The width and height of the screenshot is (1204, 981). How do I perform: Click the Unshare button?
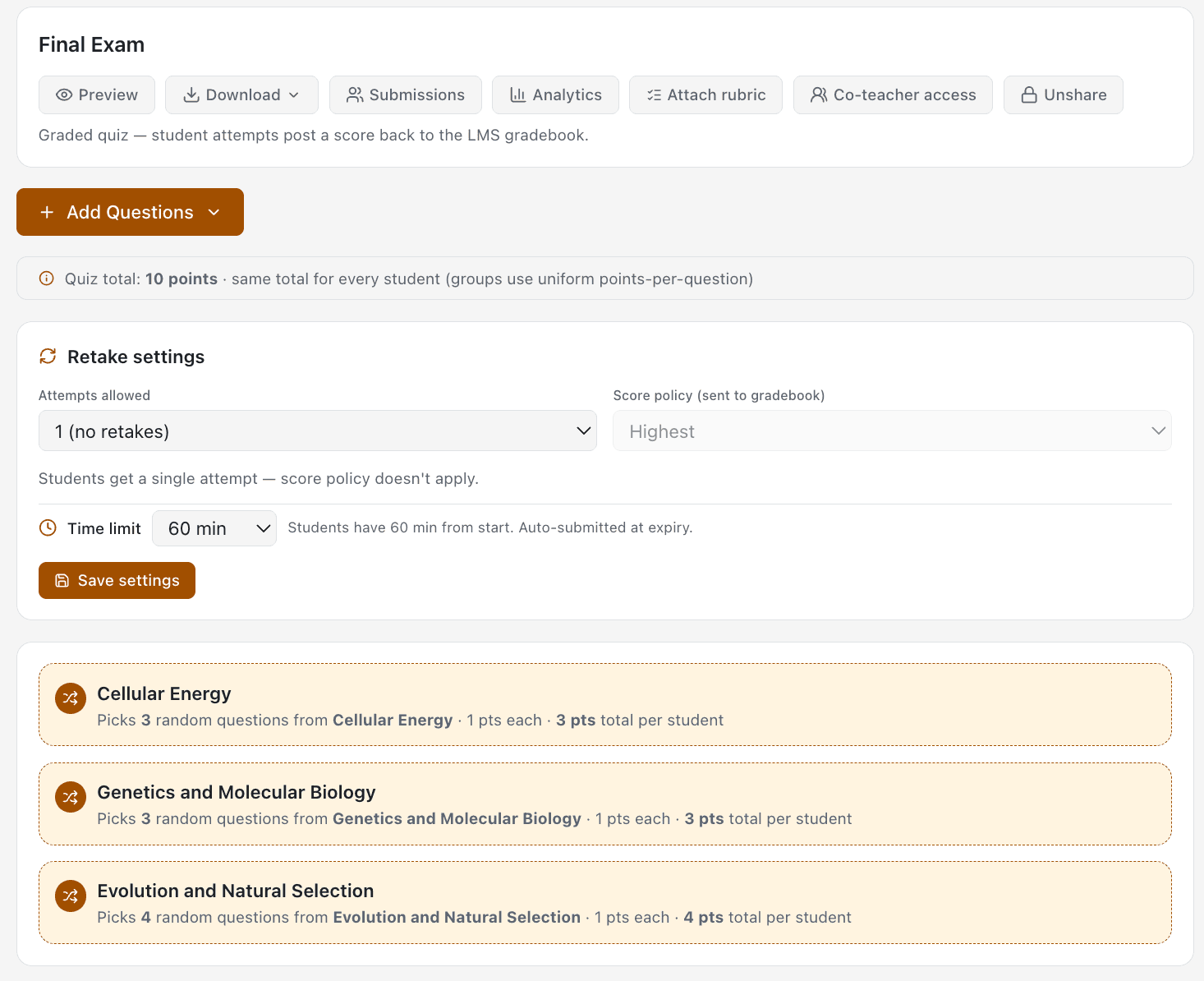tap(1064, 95)
